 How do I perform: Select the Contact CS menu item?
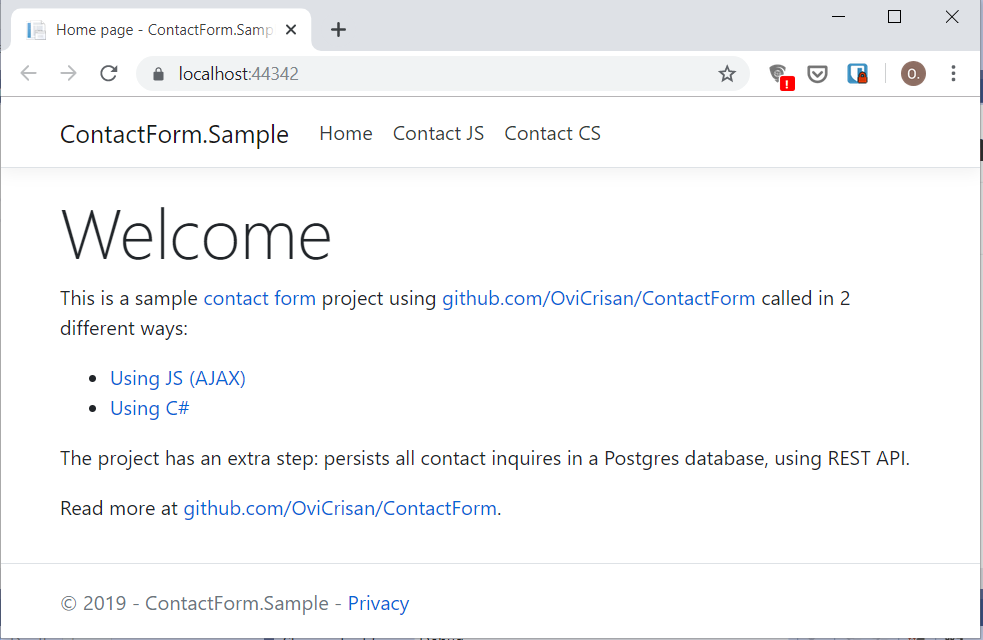click(552, 132)
